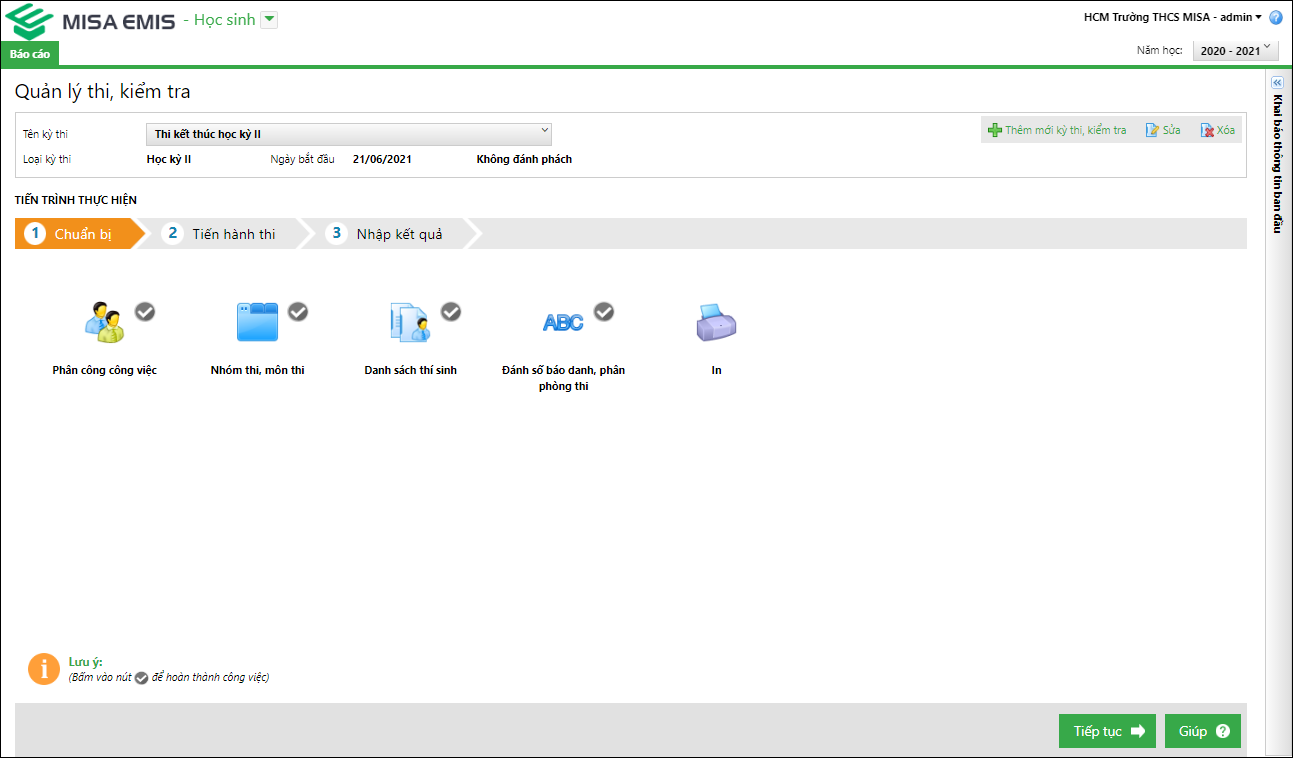The image size is (1293, 758).
Task: Click the MISA EMIS logo
Action: pyautogui.click(x=90, y=21)
